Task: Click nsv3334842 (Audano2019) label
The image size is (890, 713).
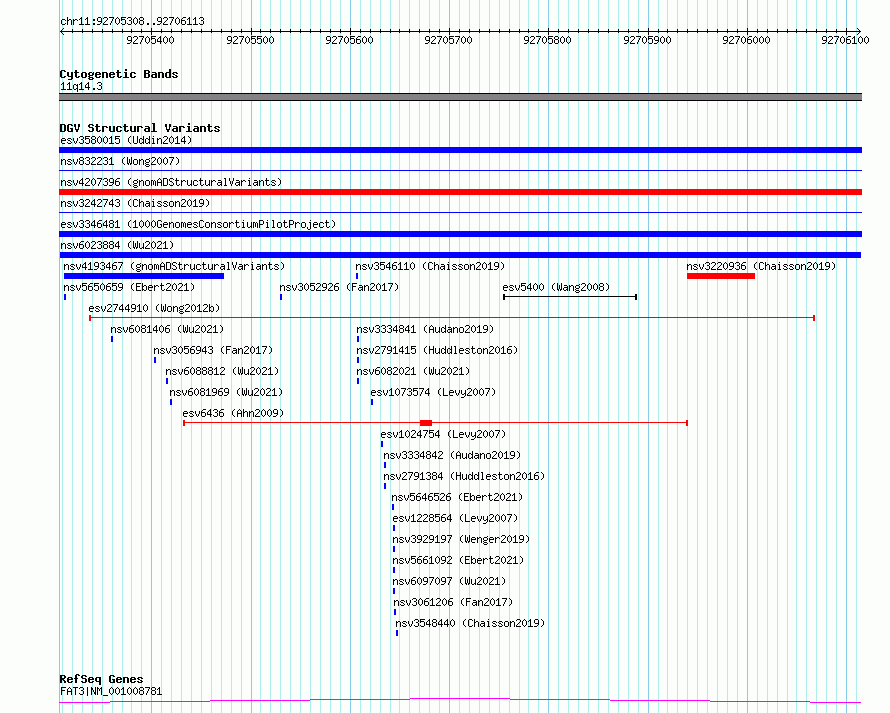Action: coord(452,455)
